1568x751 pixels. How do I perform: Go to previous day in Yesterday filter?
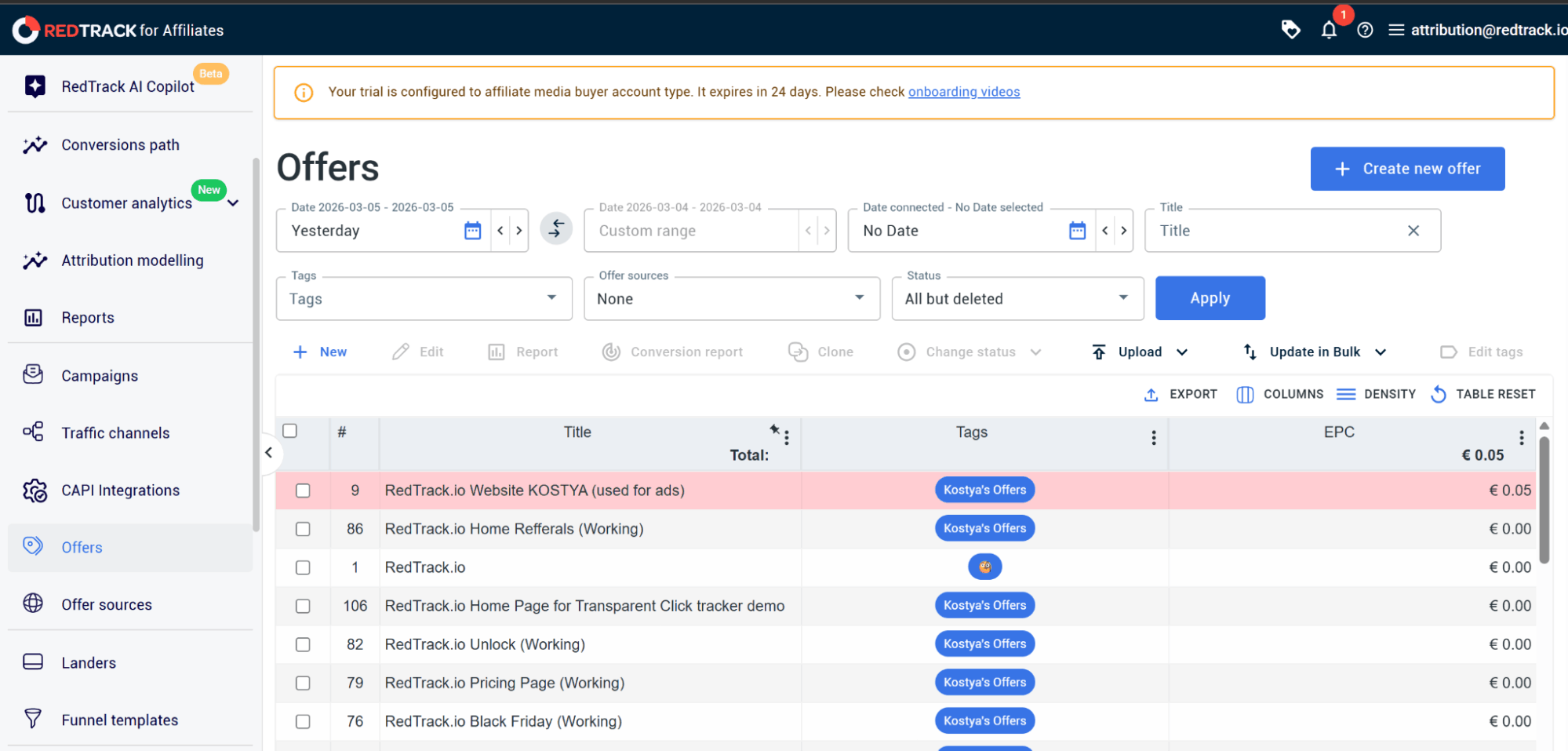pos(500,230)
